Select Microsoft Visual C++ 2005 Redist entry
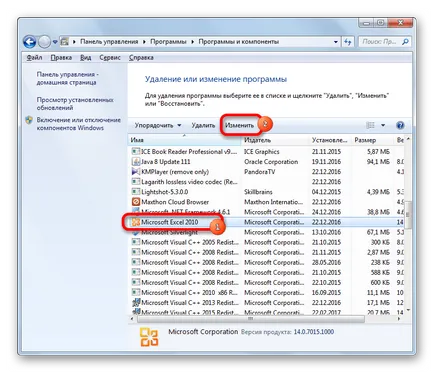Viewport: 434px width, 373px height. (190, 242)
